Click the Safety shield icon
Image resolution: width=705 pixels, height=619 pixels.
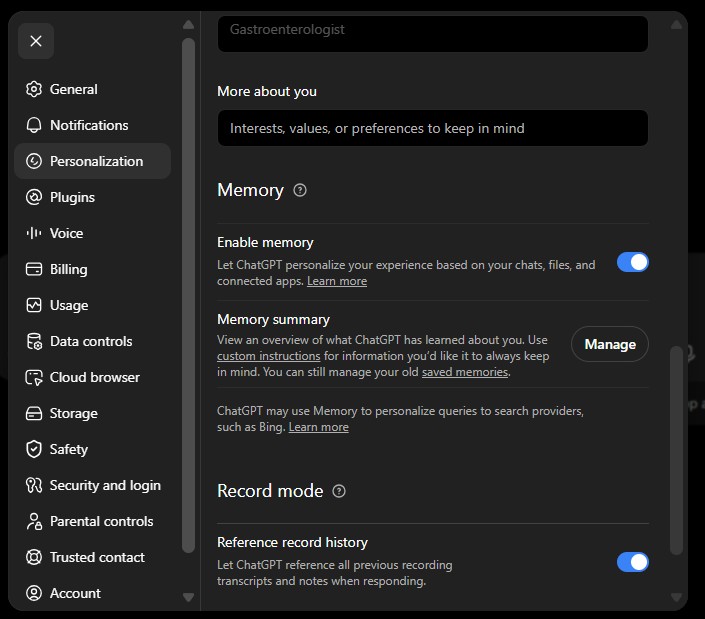[34, 449]
